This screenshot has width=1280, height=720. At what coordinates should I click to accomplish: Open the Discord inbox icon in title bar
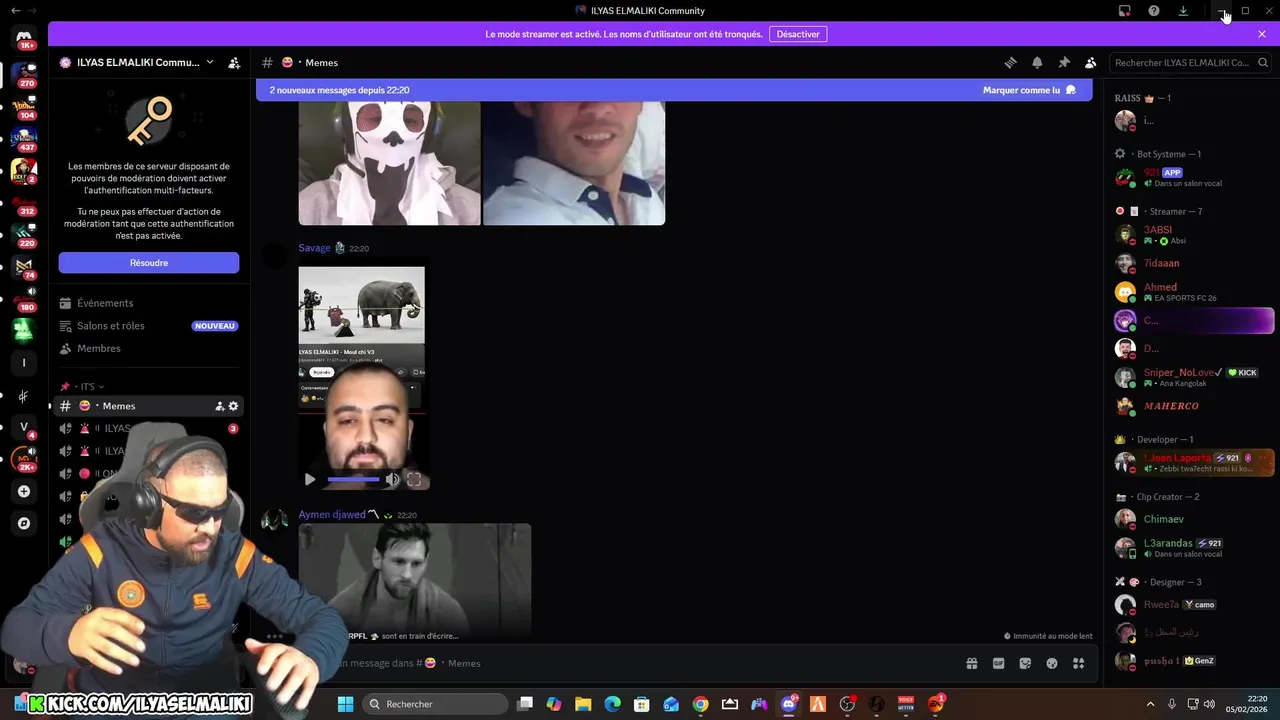coord(1125,11)
